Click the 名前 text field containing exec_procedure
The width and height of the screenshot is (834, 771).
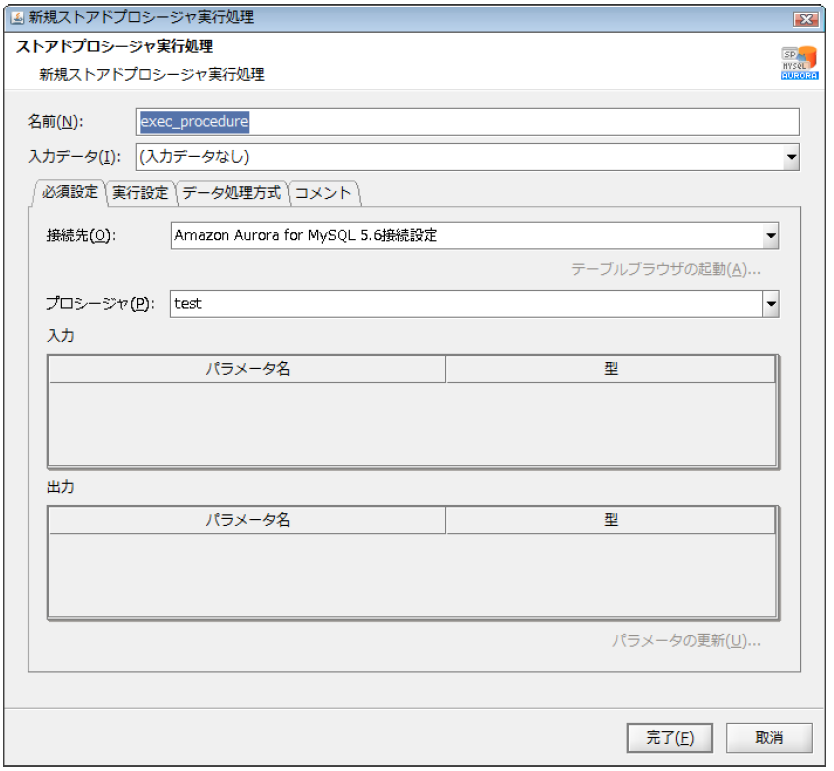pyautogui.click(x=400, y=121)
